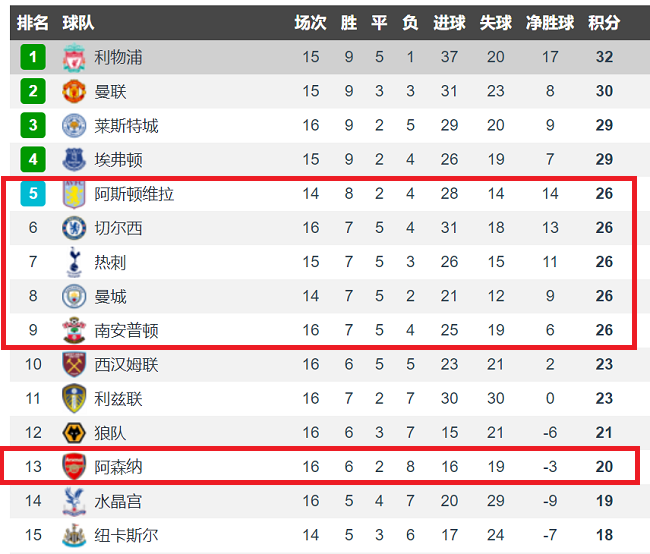
Task: Click the Manchester United club crest
Action: [x=74, y=92]
